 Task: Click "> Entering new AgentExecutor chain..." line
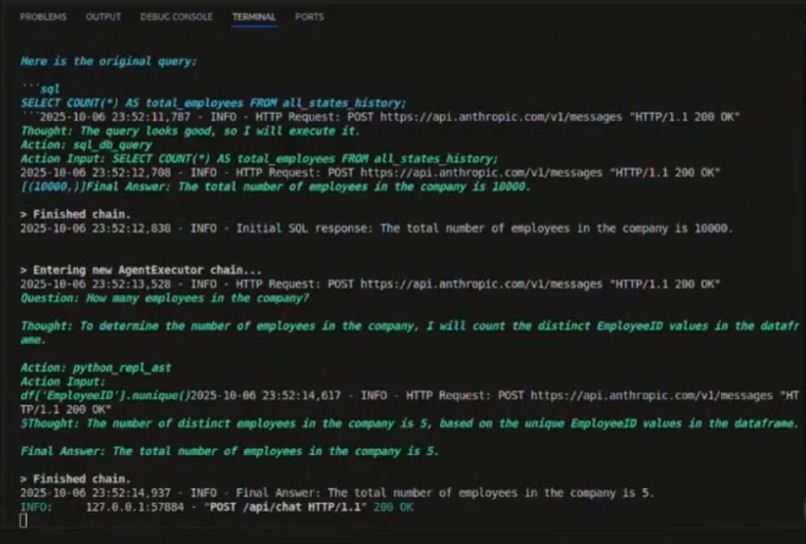(141, 270)
